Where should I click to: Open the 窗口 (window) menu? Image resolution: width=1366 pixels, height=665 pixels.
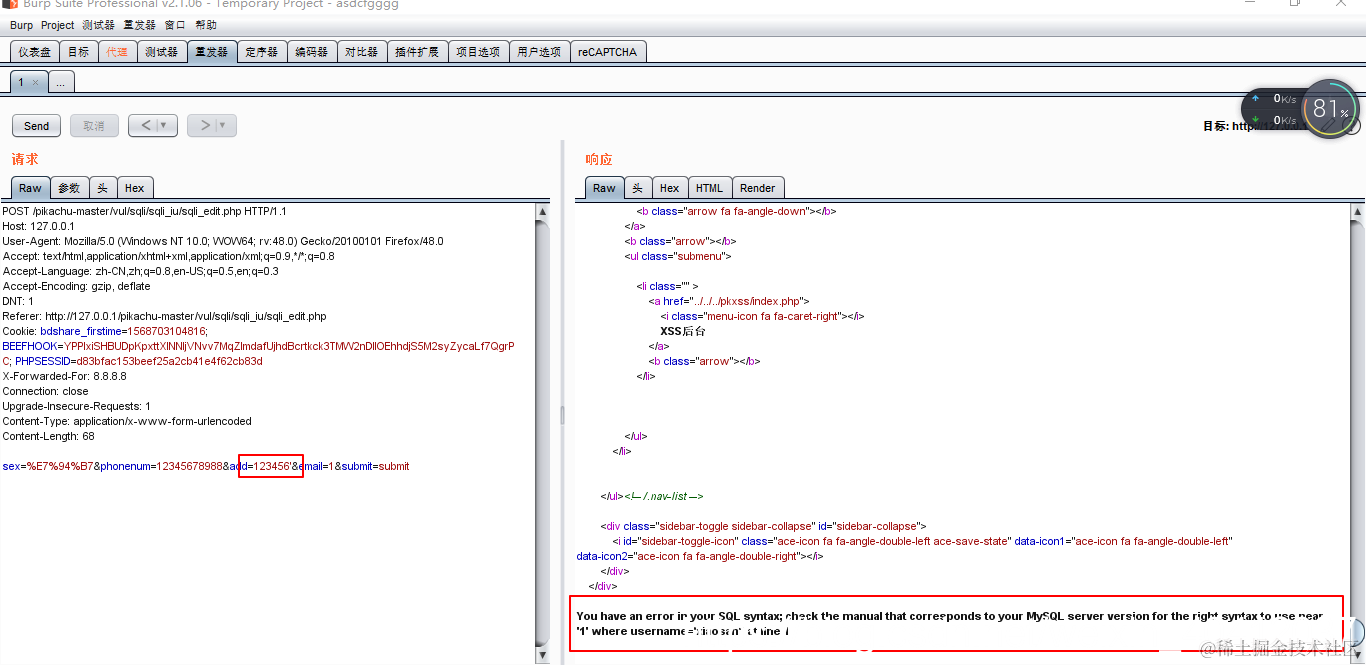click(x=175, y=25)
